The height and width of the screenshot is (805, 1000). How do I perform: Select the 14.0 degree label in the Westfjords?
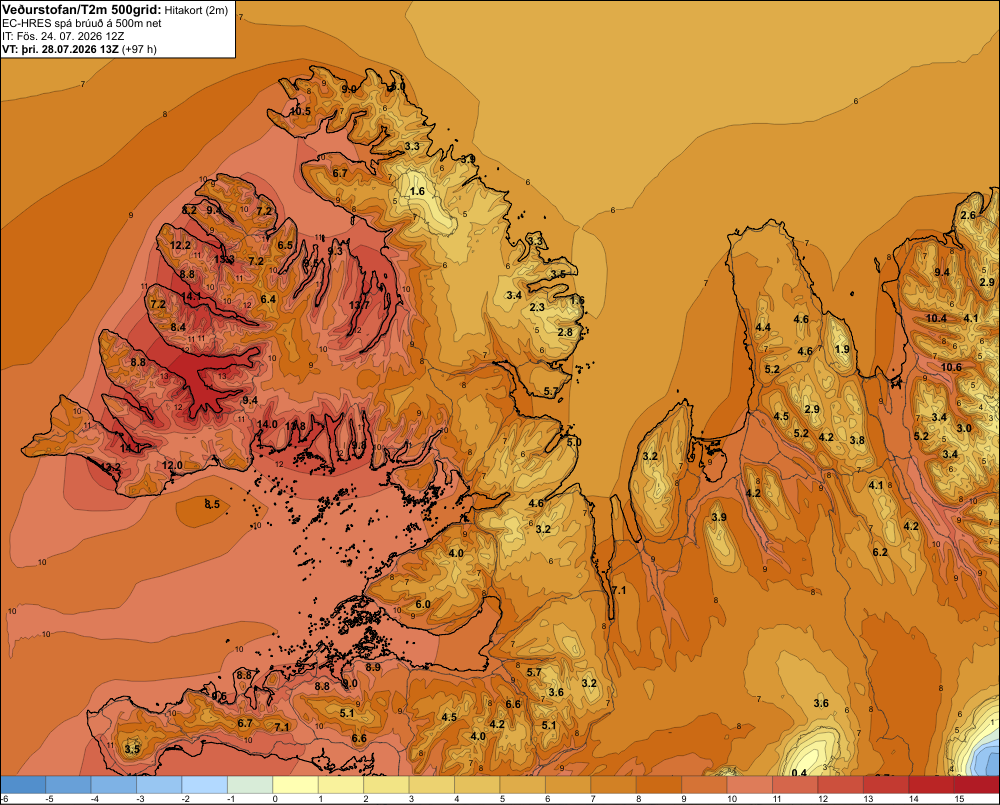[267, 424]
